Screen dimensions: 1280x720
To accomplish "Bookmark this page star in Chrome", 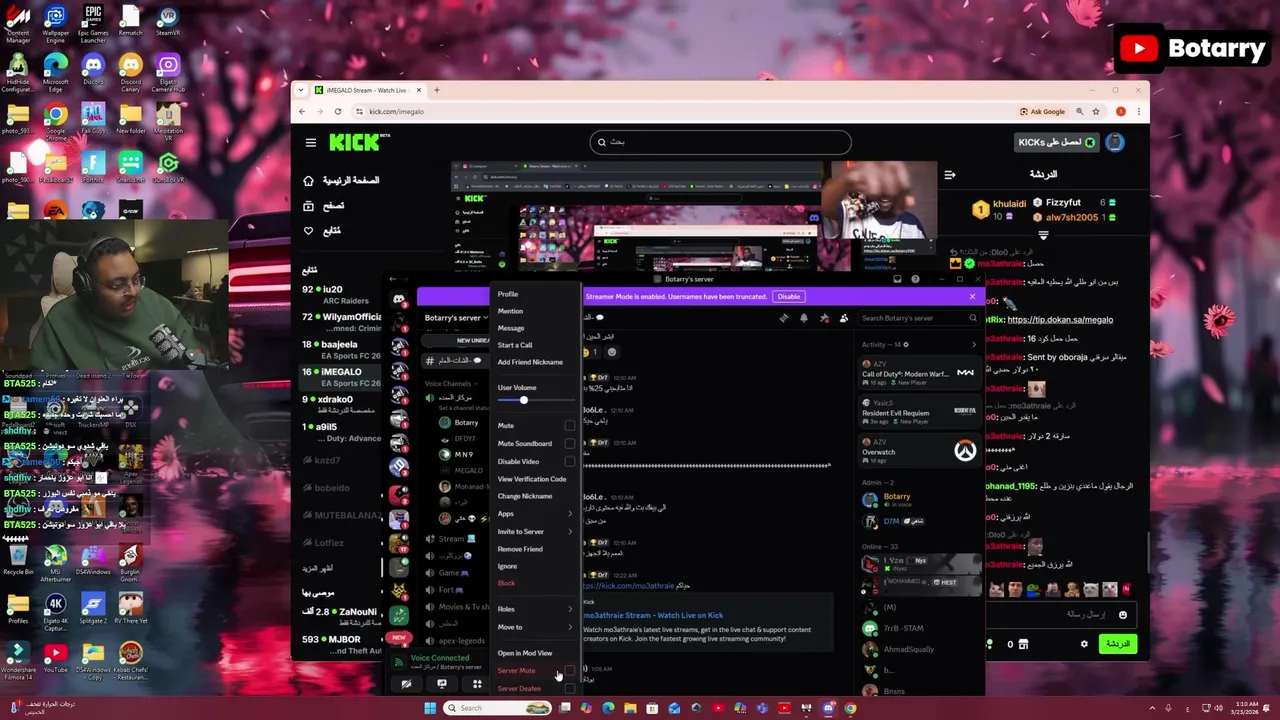I will (x=1096, y=111).
